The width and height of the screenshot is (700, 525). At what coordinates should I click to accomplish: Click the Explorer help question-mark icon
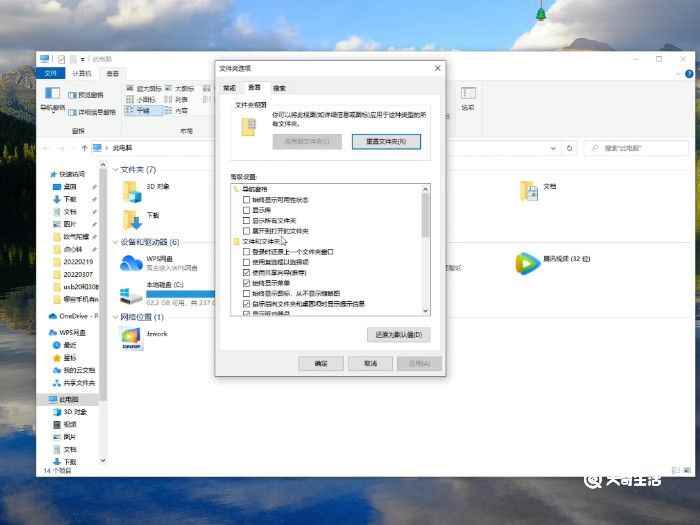[x=689, y=74]
